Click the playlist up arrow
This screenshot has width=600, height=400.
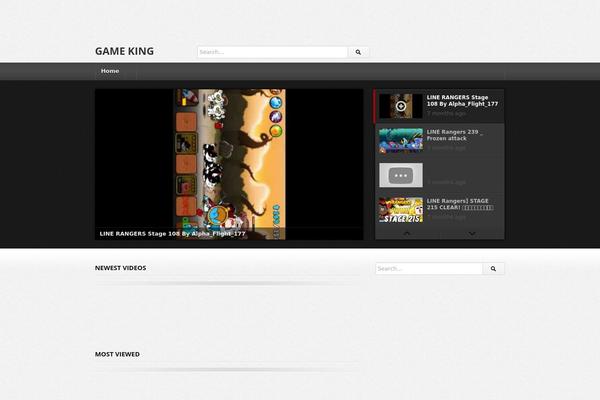click(407, 233)
